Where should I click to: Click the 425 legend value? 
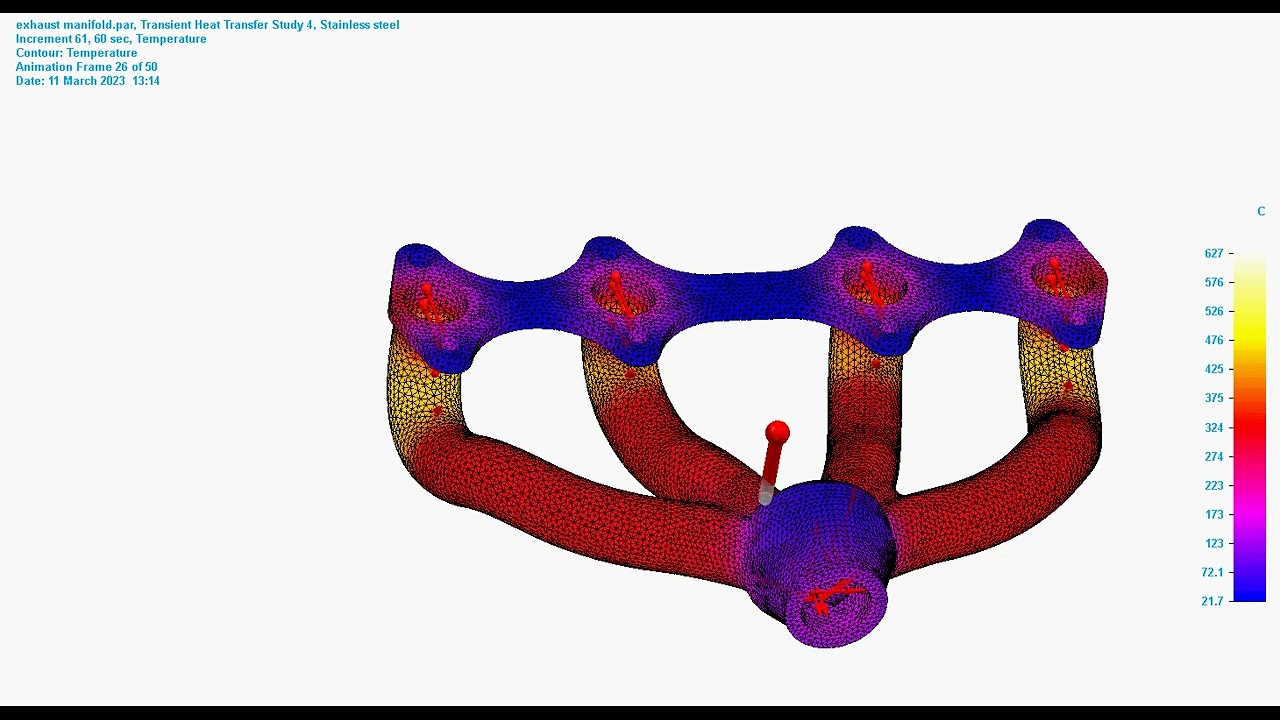(x=1214, y=369)
